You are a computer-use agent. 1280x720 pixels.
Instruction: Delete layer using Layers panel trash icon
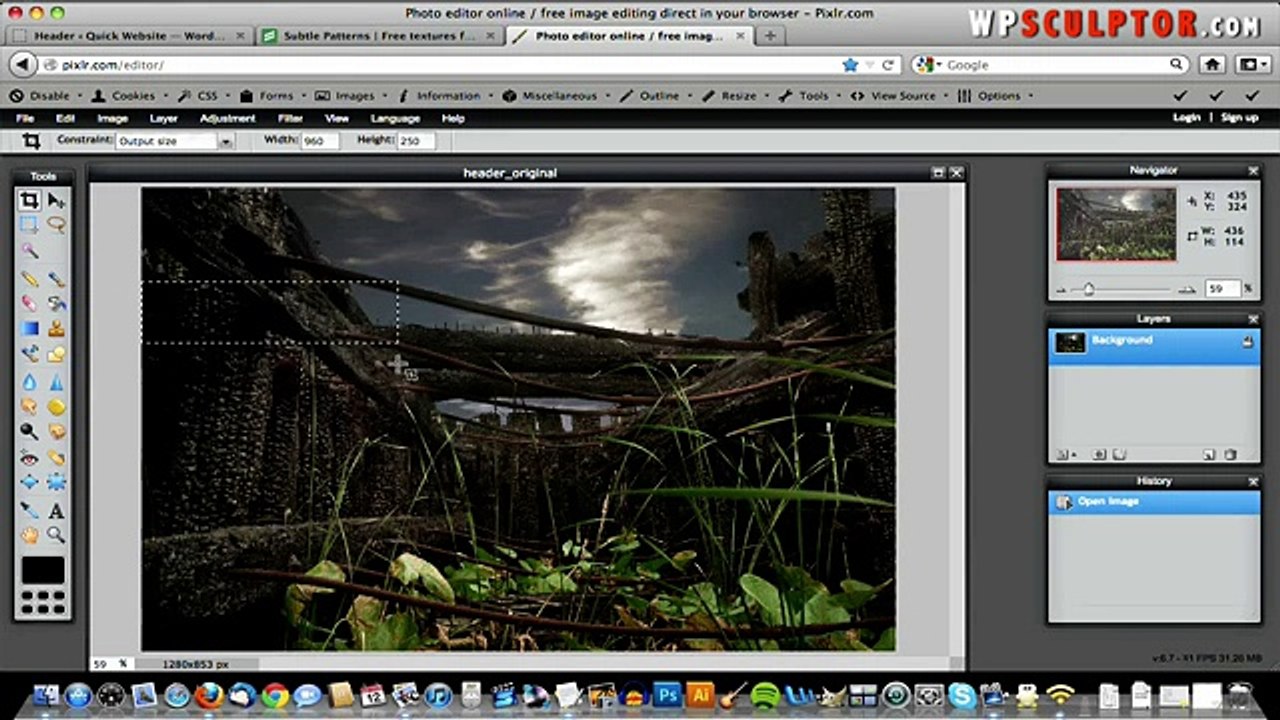coord(1231,454)
